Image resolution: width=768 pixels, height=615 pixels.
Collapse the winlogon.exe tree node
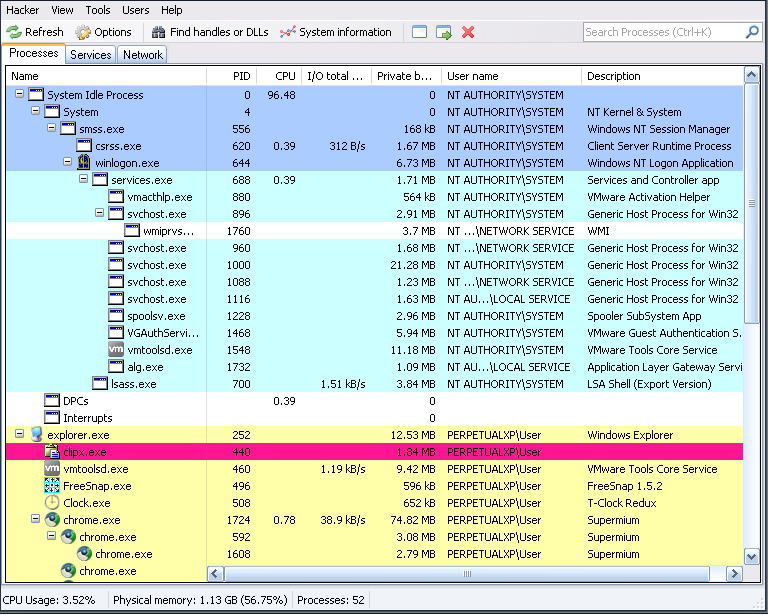point(67,163)
